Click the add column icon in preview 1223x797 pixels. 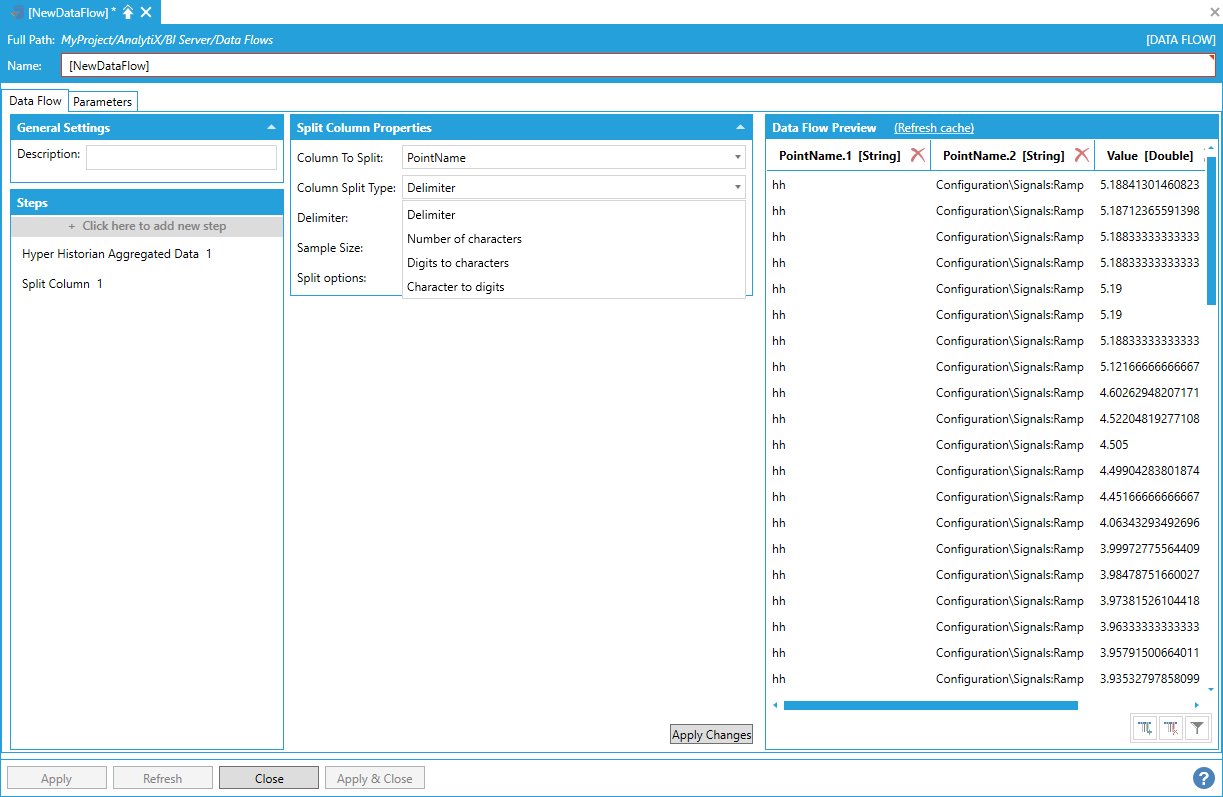point(1145,729)
